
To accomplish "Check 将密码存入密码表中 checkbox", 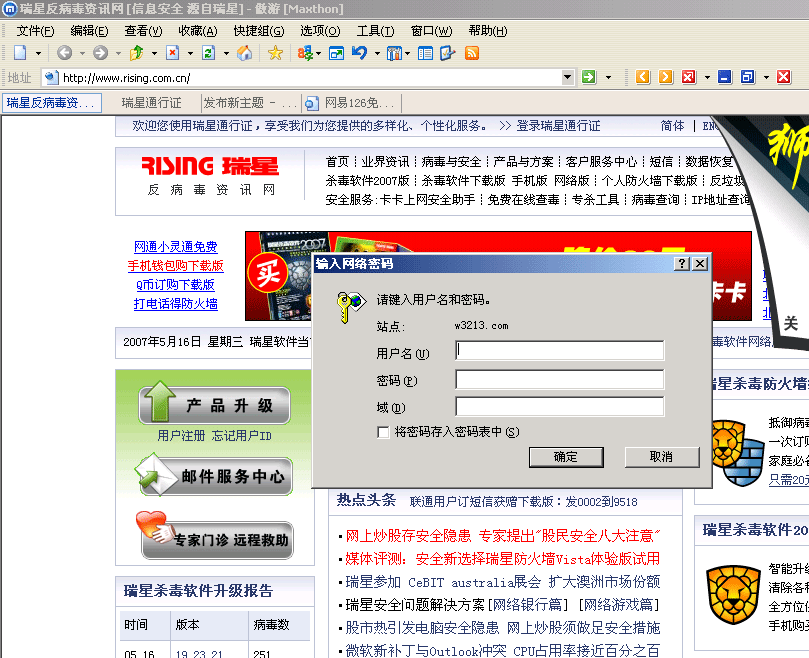I will pos(383,432).
